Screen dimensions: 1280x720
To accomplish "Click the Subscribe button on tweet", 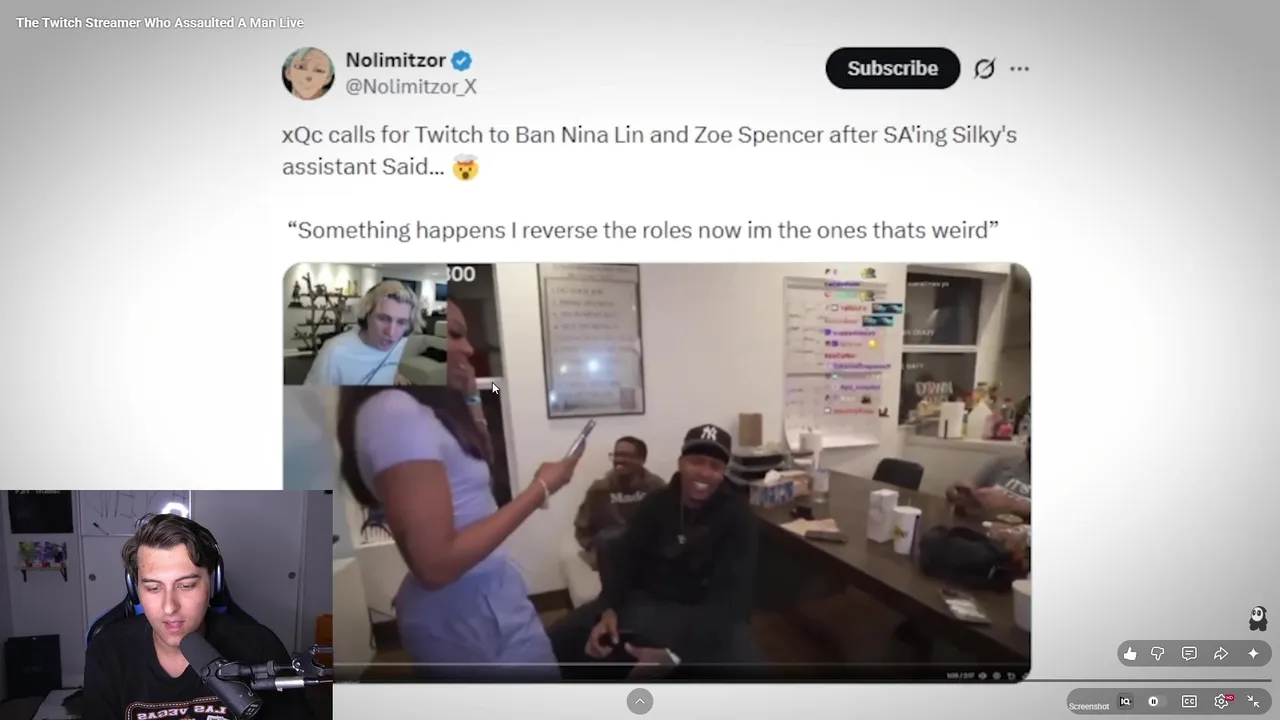I will coord(892,68).
